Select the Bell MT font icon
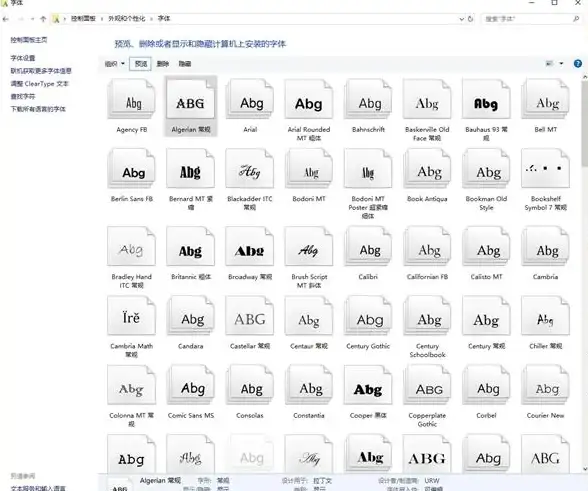 pyautogui.click(x=545, y=99)
